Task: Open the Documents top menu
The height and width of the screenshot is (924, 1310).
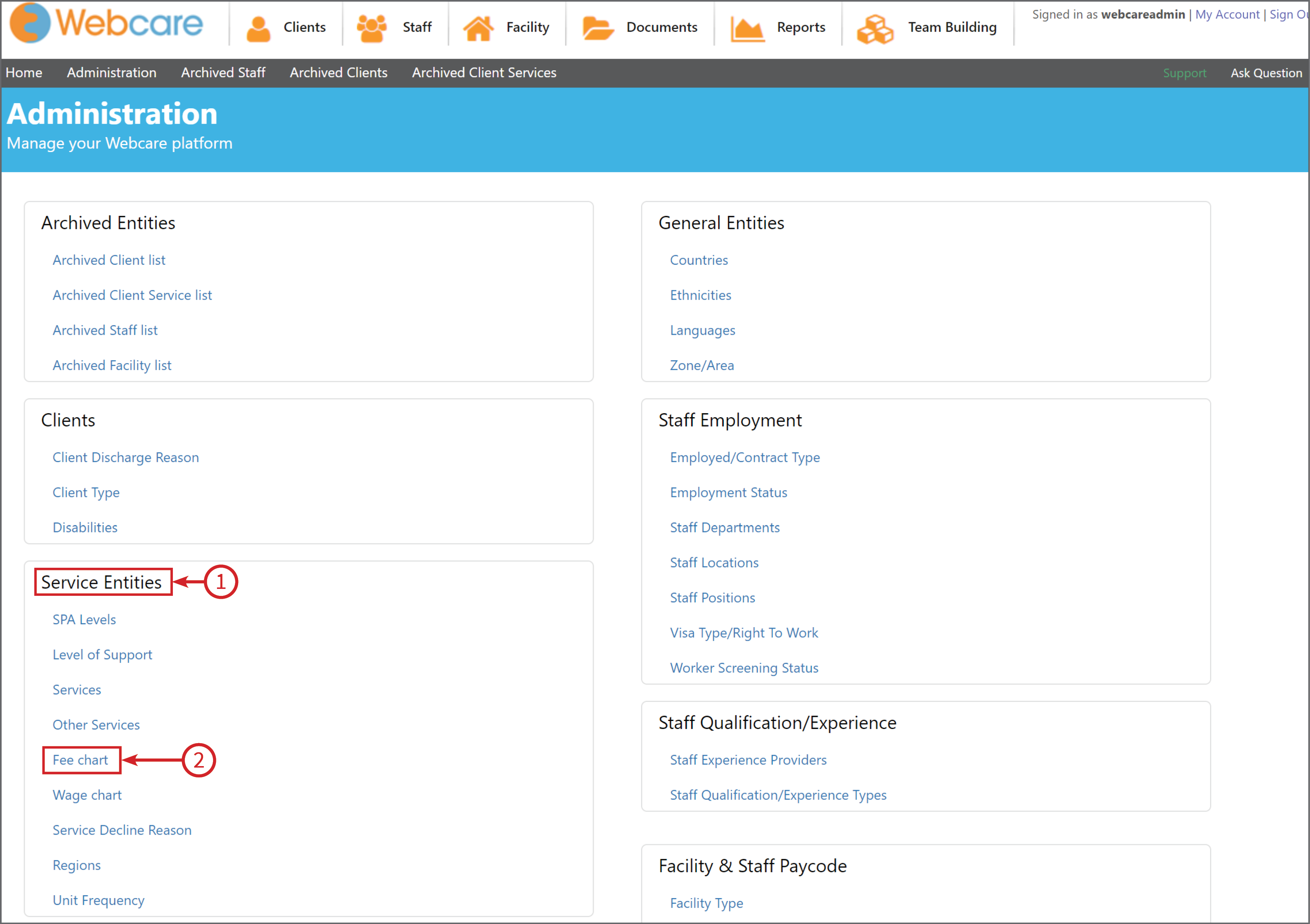Action: [662, 27]
